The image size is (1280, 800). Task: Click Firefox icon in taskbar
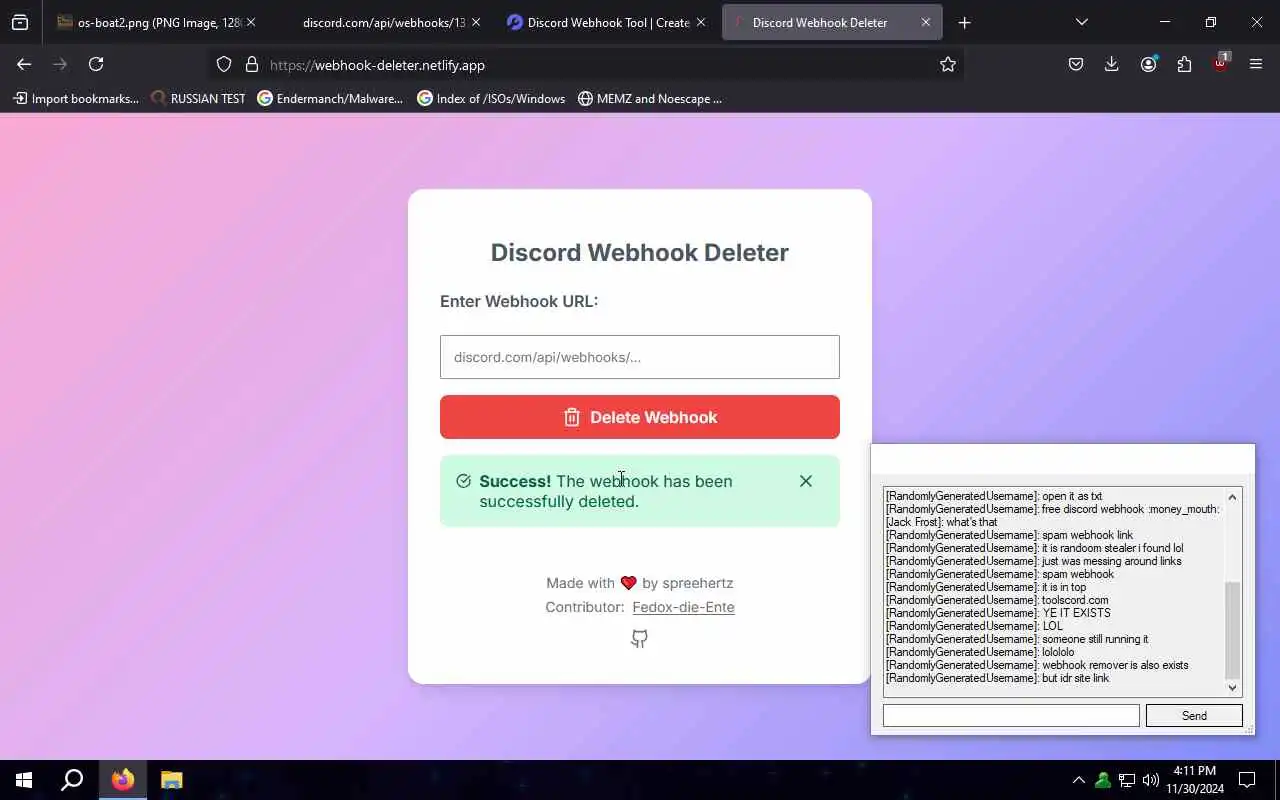123,780
